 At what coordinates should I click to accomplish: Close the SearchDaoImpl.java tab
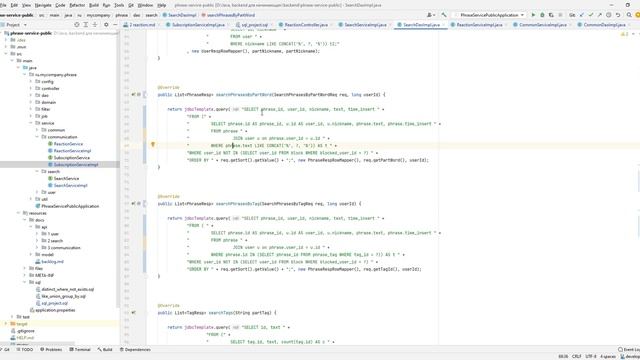pyautogui.click(x=444, y=24)
